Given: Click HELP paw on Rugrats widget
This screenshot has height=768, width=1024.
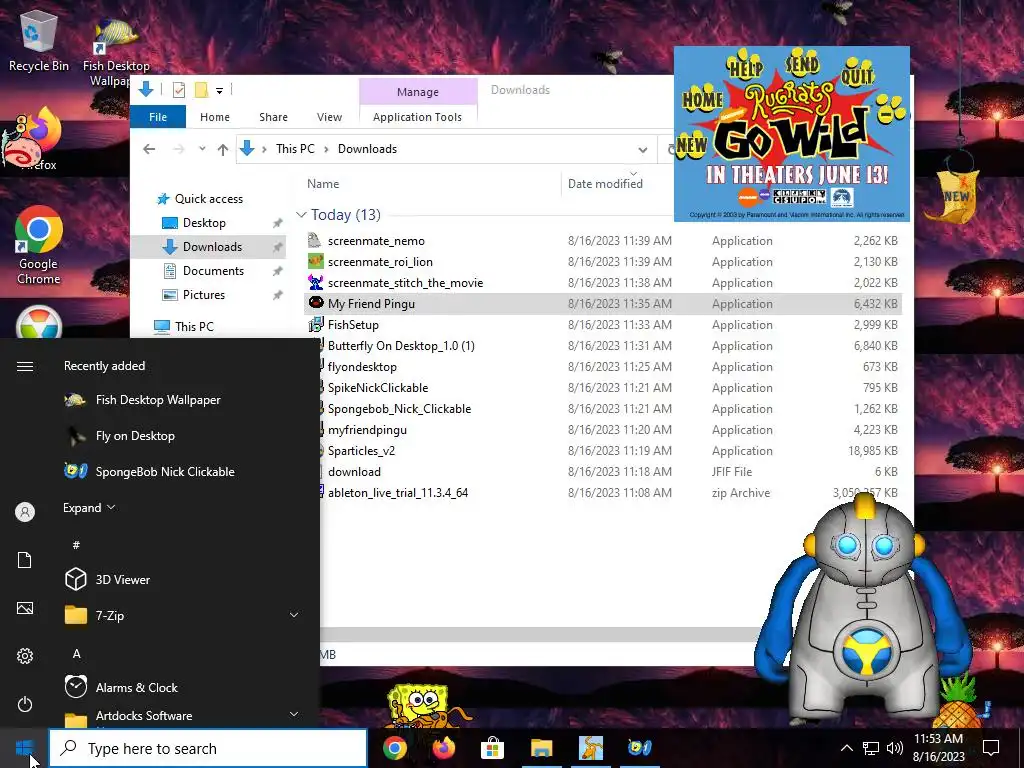Looking at the screenshot, I should pos(745,65).
